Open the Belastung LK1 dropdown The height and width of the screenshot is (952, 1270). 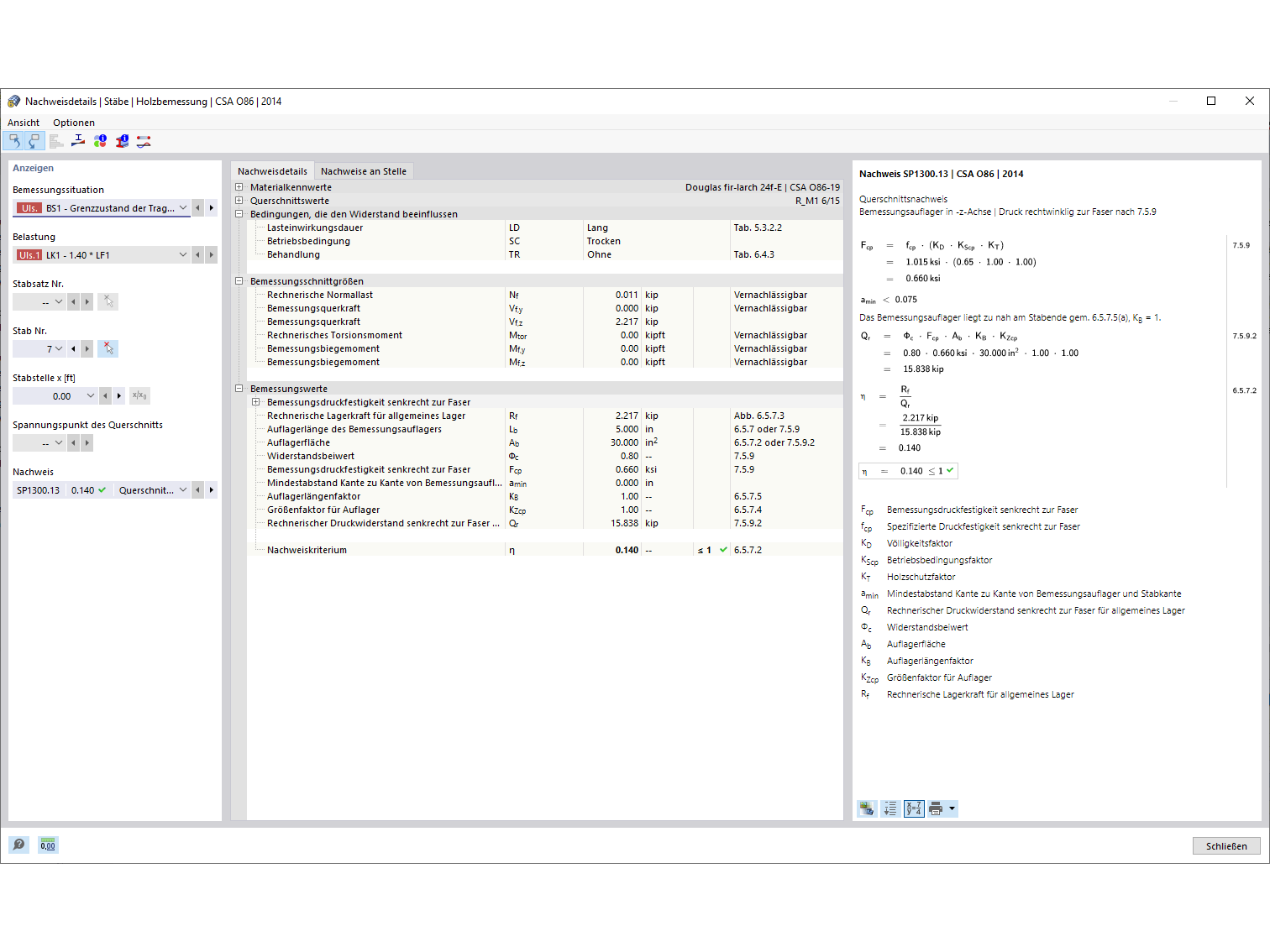(x=183, y=254)
